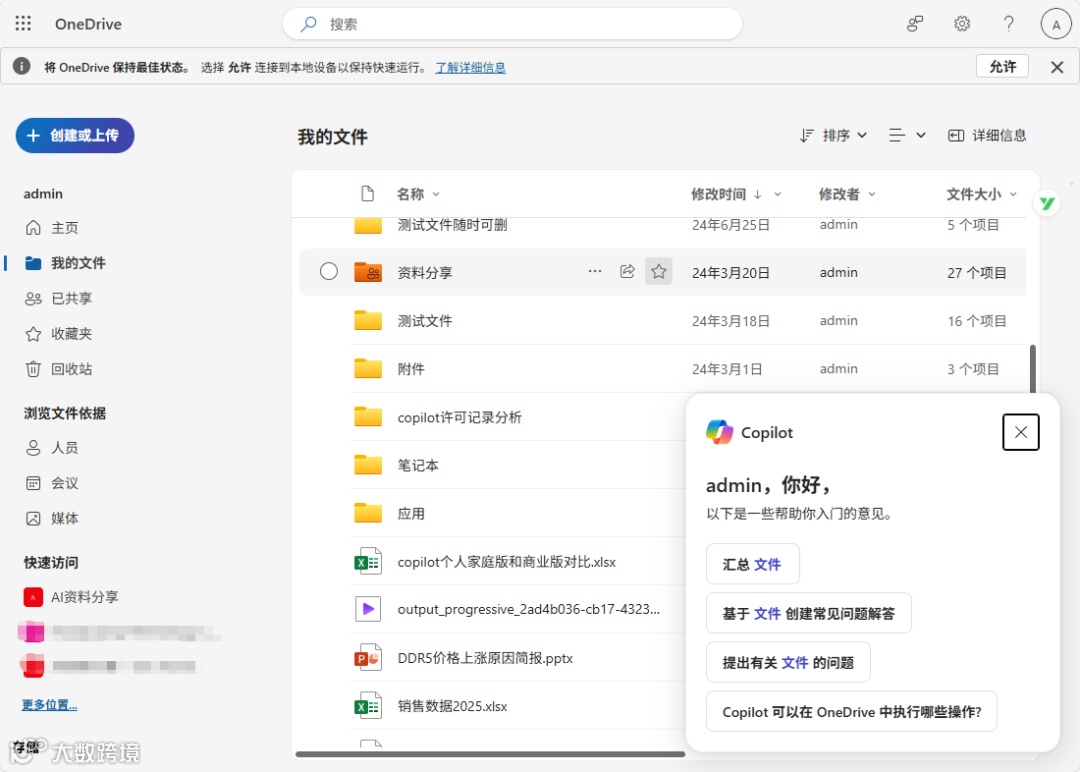
Task: Open copilot个人家庭版和商业版对比.xlsx file name
Action: [x=506, y=562]
